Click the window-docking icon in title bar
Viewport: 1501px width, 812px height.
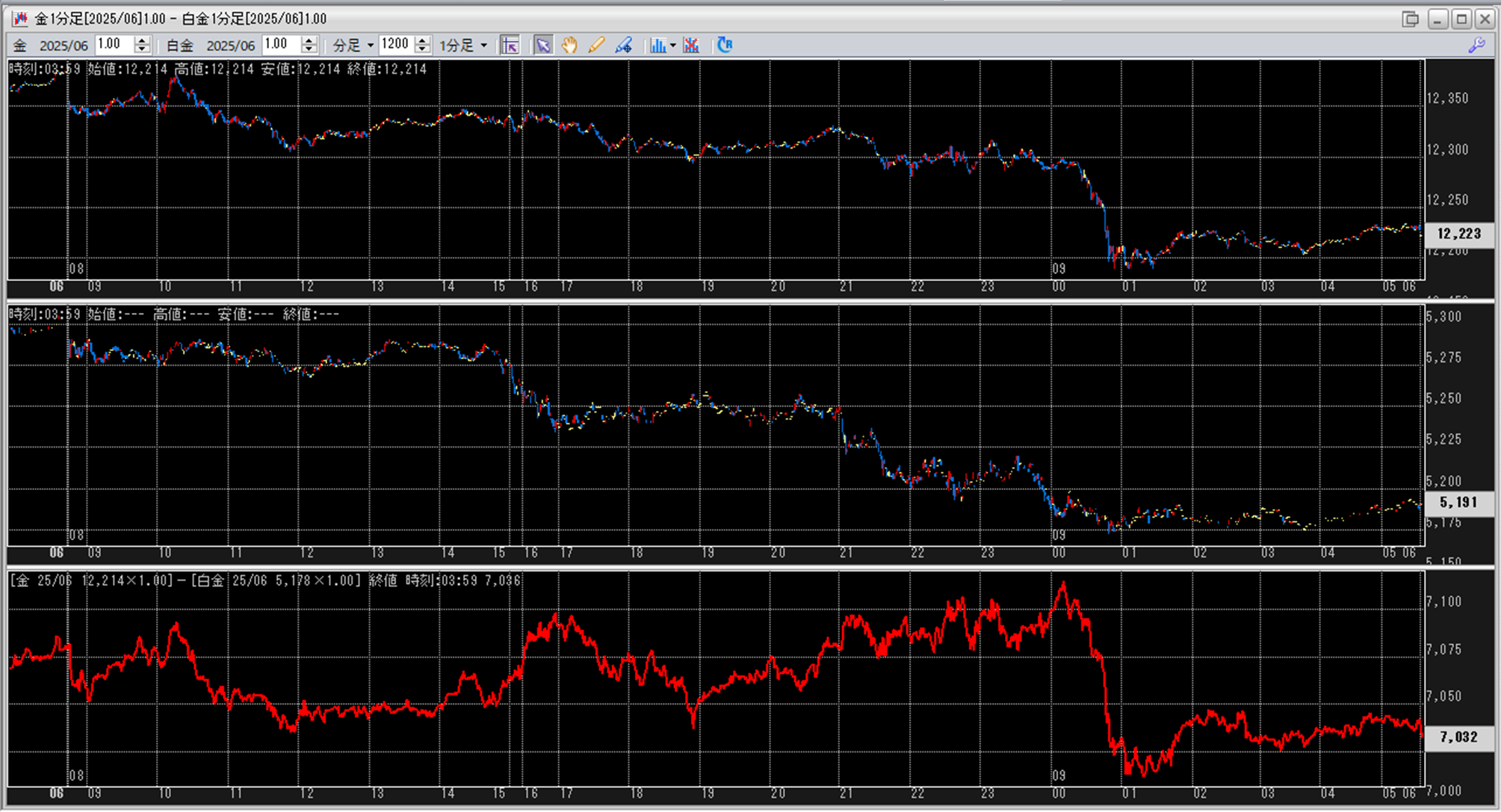pyautogui.click(x=1410, y=19)
